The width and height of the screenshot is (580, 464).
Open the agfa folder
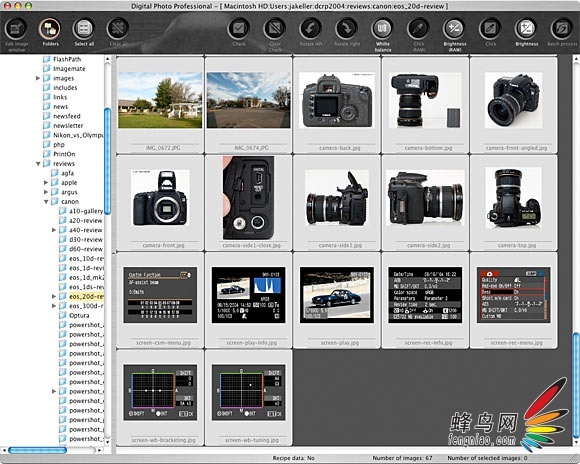click(x=62, y=173)
